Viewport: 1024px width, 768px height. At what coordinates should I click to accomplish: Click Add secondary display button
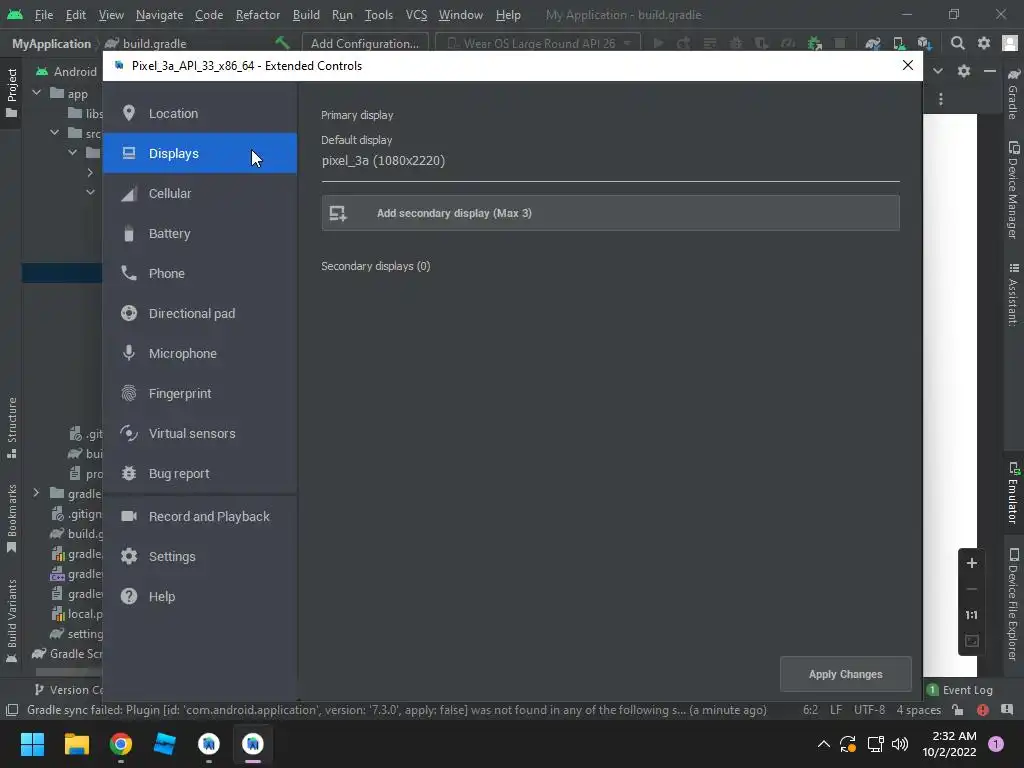[610, 213]
